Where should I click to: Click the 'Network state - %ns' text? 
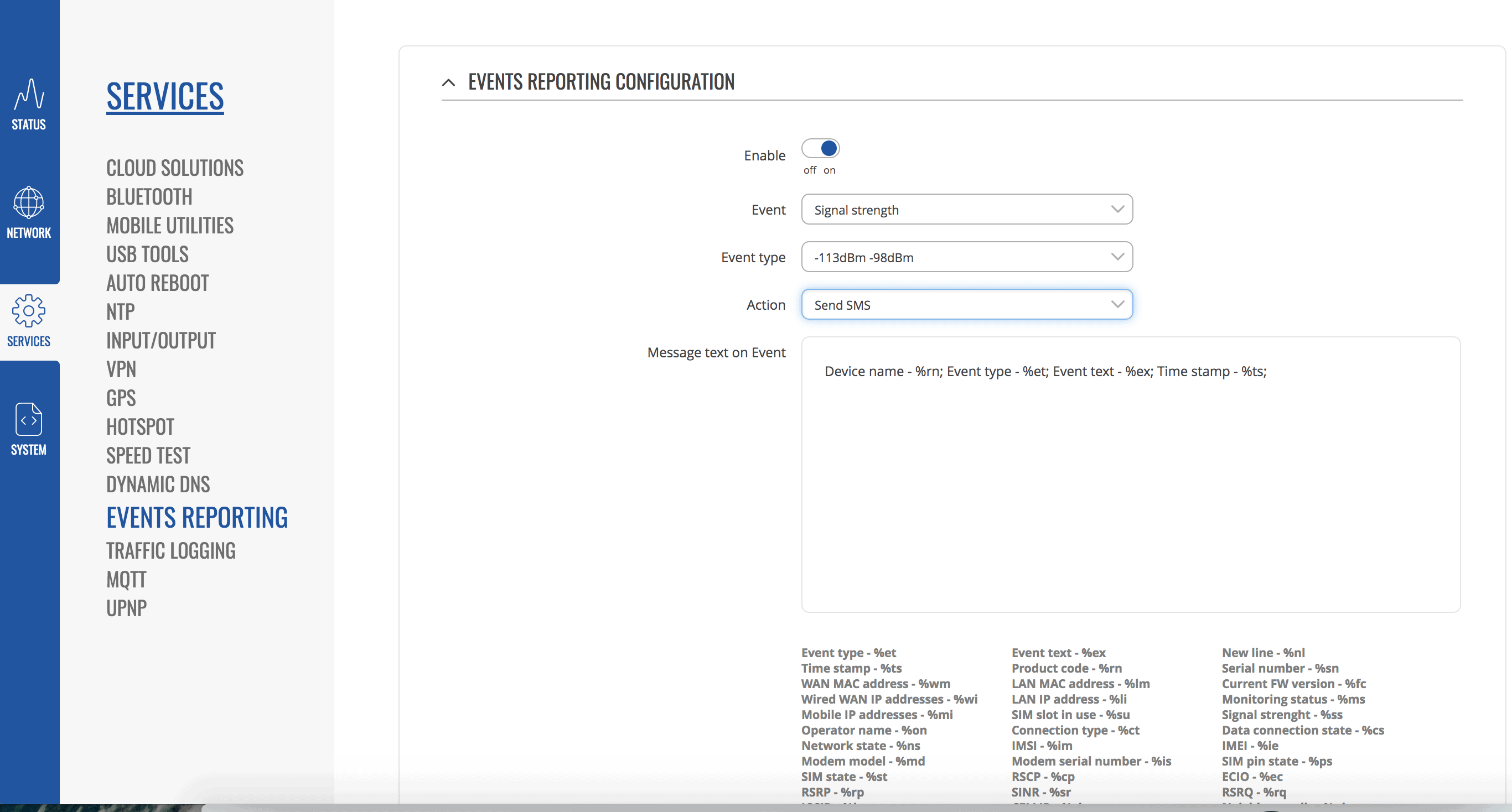click(861, 746)
